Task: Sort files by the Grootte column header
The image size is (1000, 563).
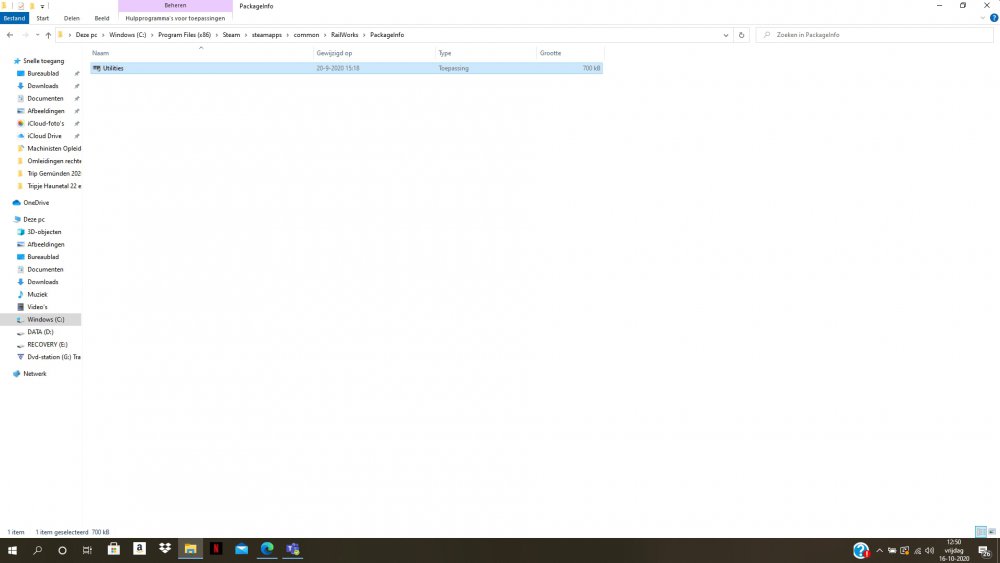Action: (551, 53)
